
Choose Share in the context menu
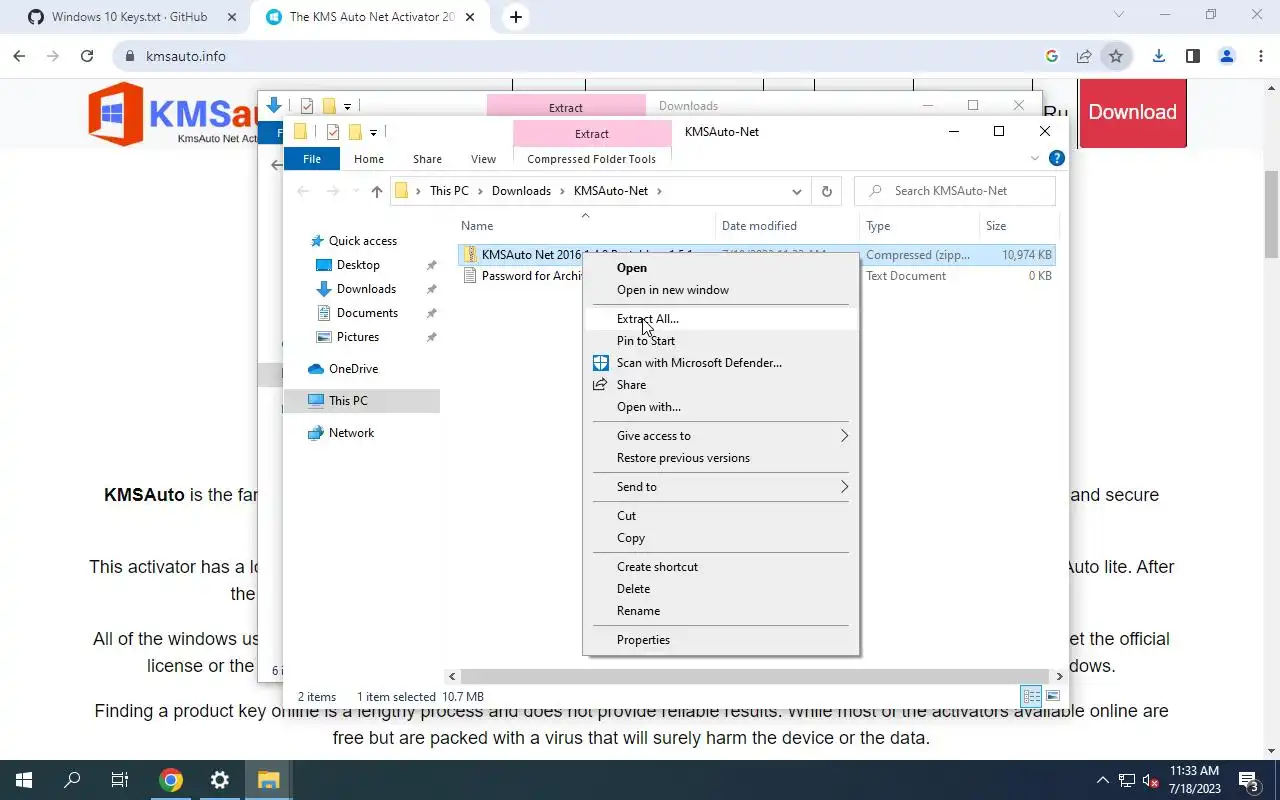[x=631, y=384]
